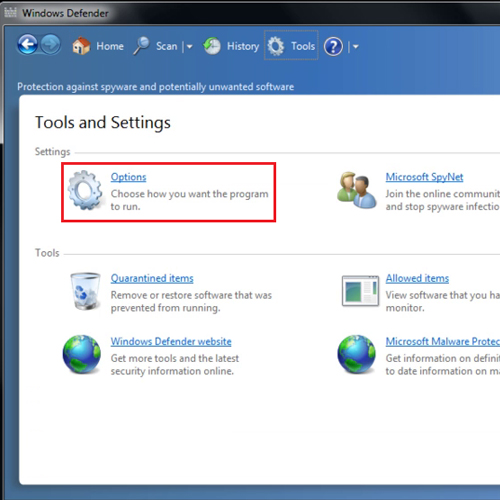
Task: Click the History clock icon
Action: [x=212, y=46]
